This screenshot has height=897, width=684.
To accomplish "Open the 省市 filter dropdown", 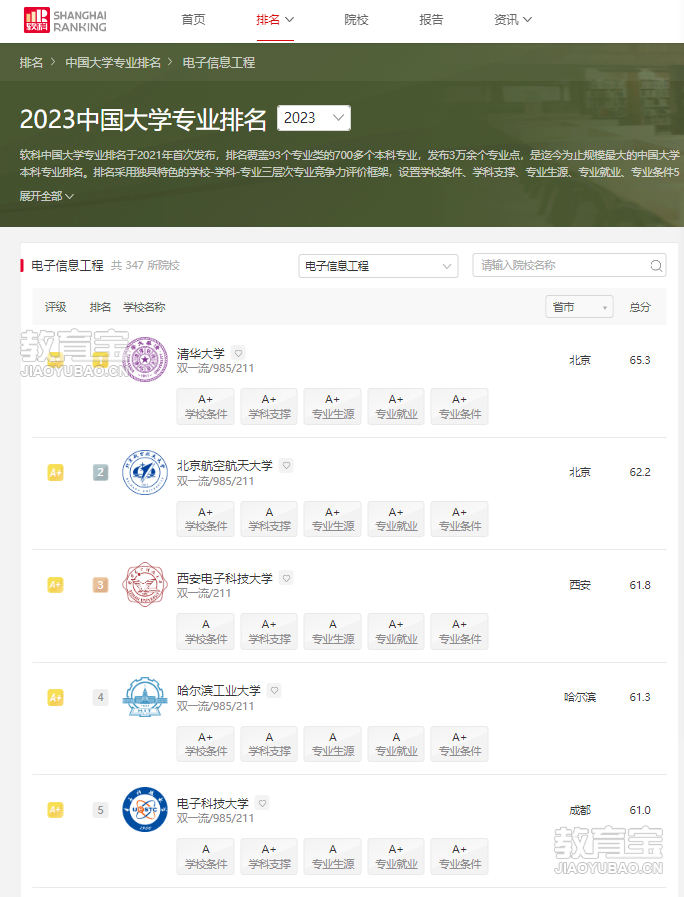I will tap(579, 307).
